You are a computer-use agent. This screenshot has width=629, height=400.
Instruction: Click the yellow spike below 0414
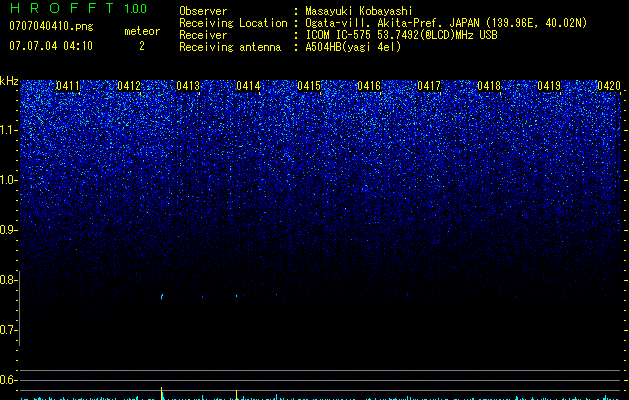click(237, 394)
